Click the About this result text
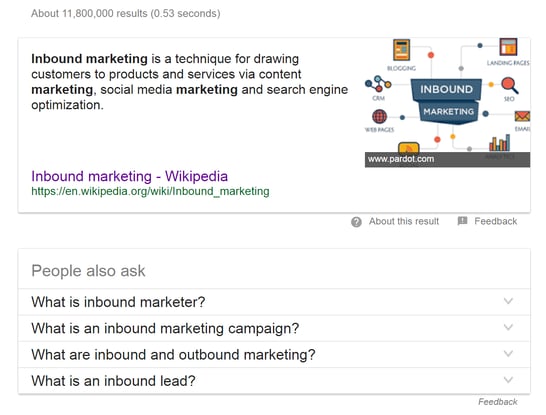The height and width of the screenshot is (415, 546). tap(404, 221)
